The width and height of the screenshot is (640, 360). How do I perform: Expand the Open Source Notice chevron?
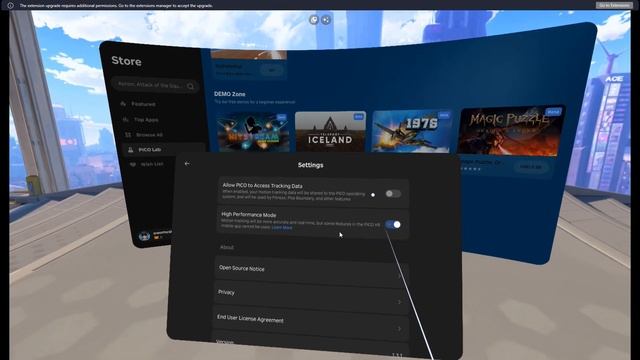(400, 276)
